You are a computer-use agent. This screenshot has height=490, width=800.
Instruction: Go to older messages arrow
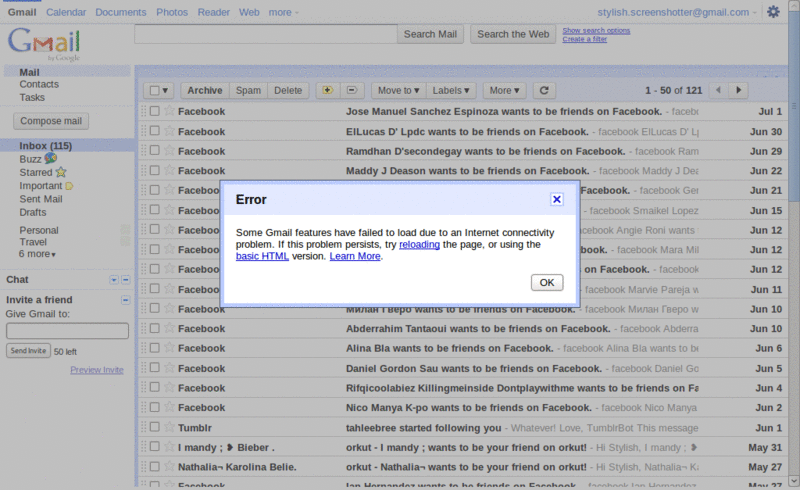[x=738, y=90]
